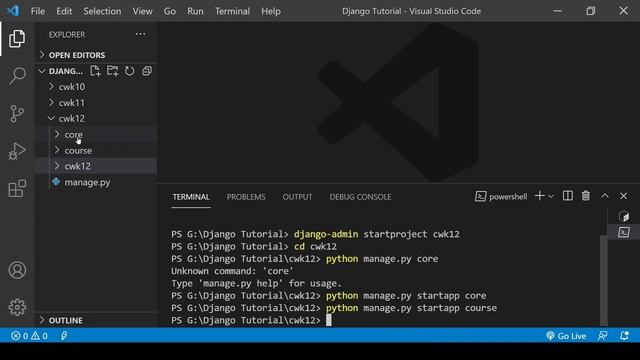Open the Accounts menu icon
The height and width of the screenshot is (360, 640).
(x=17, y=270)
